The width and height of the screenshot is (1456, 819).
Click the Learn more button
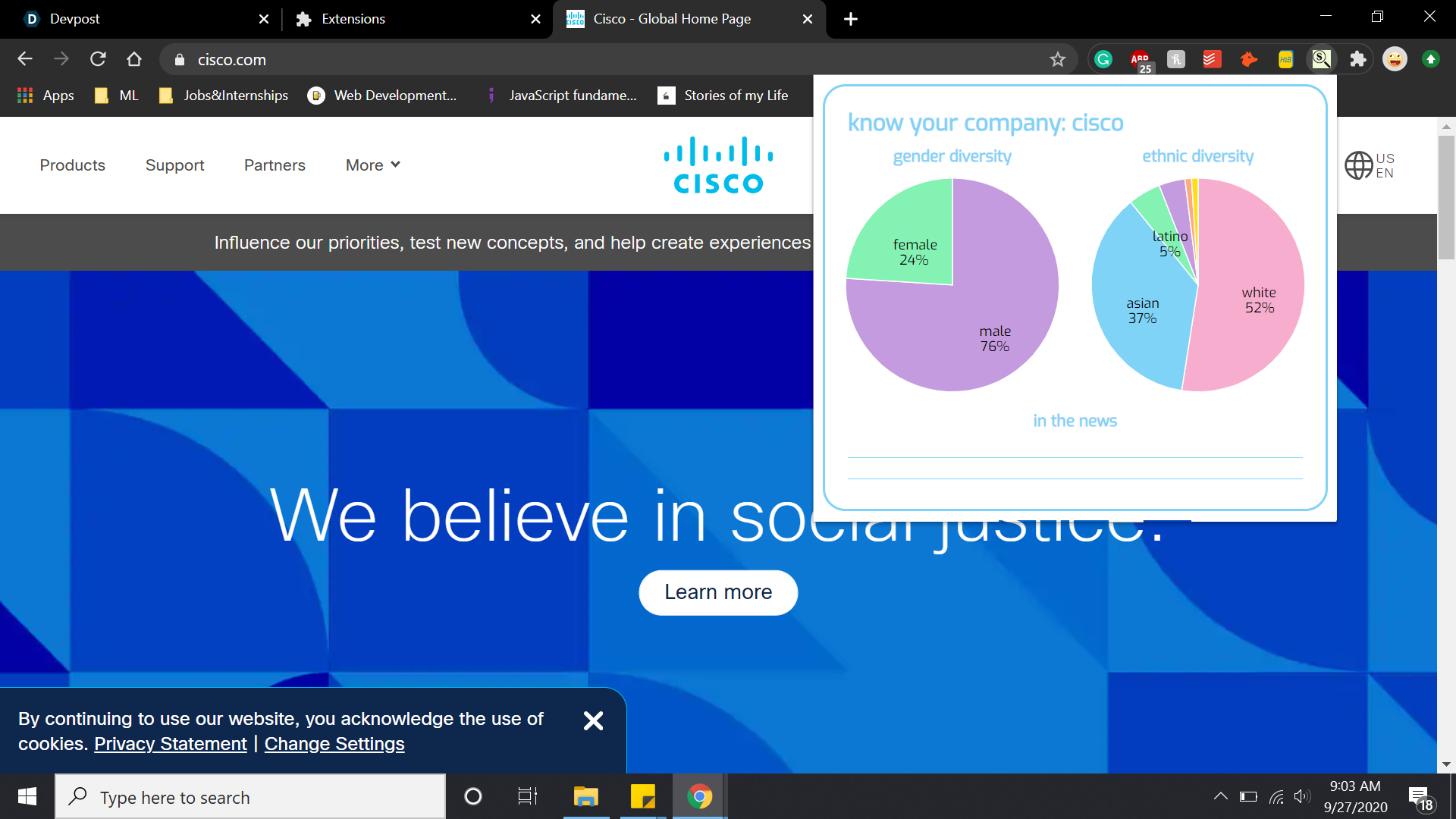[x=718, y=592]
